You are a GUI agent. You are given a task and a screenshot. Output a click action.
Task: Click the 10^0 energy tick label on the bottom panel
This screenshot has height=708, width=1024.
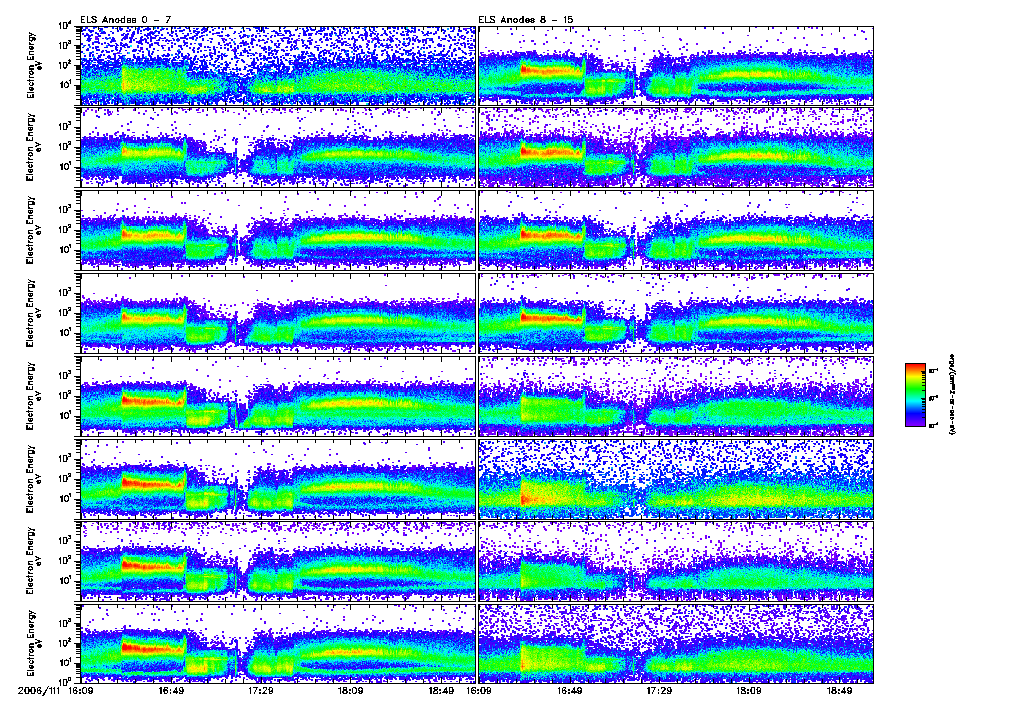point(65,681)
